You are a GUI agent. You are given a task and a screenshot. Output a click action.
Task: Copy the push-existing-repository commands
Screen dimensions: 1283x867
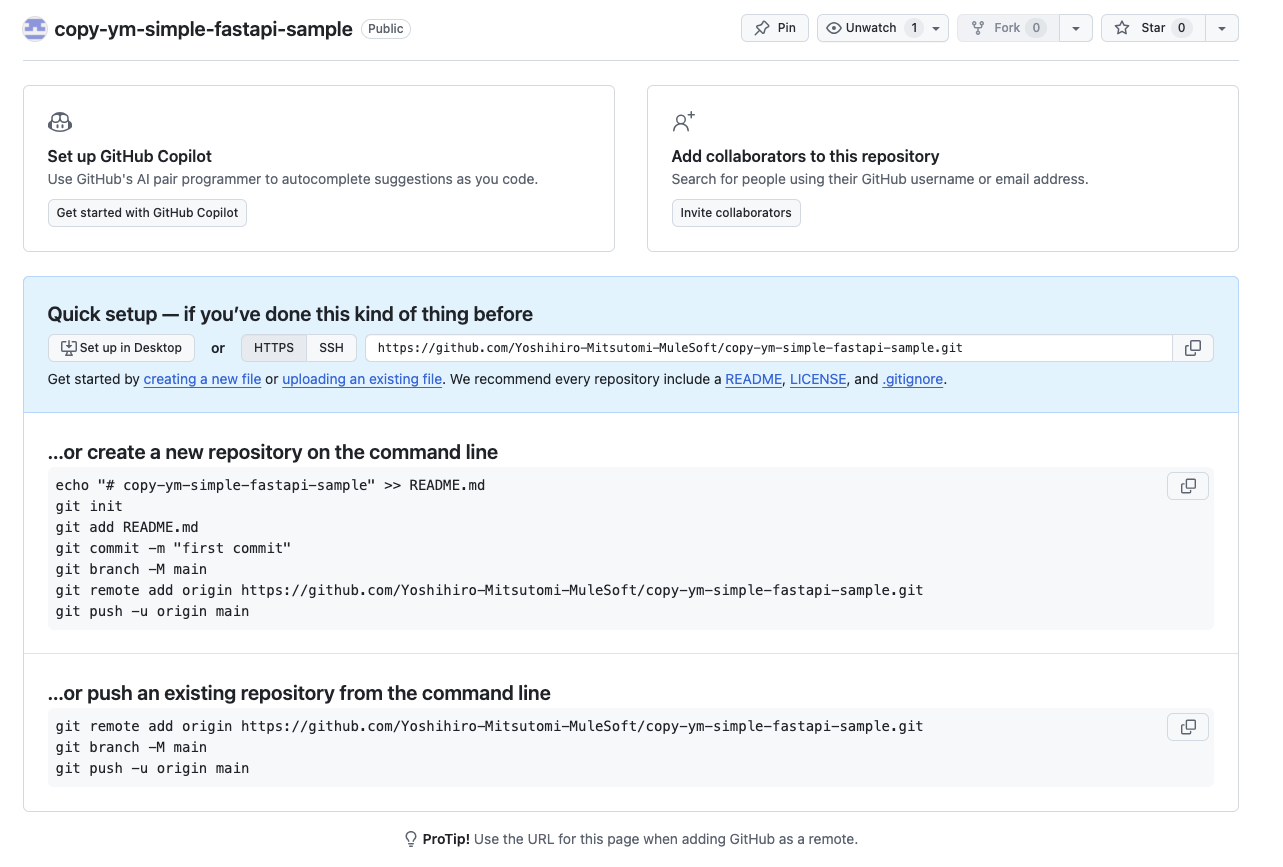(1187, 727)
